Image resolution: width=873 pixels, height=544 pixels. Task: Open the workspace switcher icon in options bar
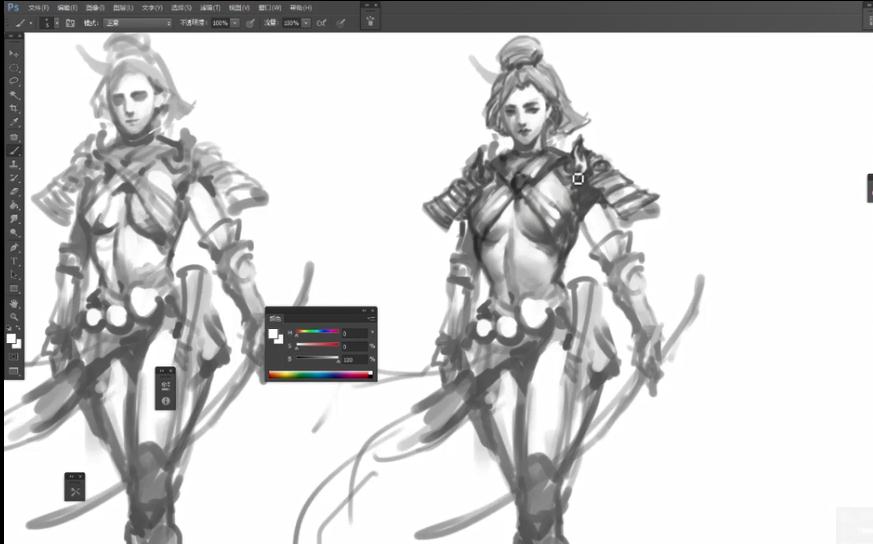pos(370,21)
